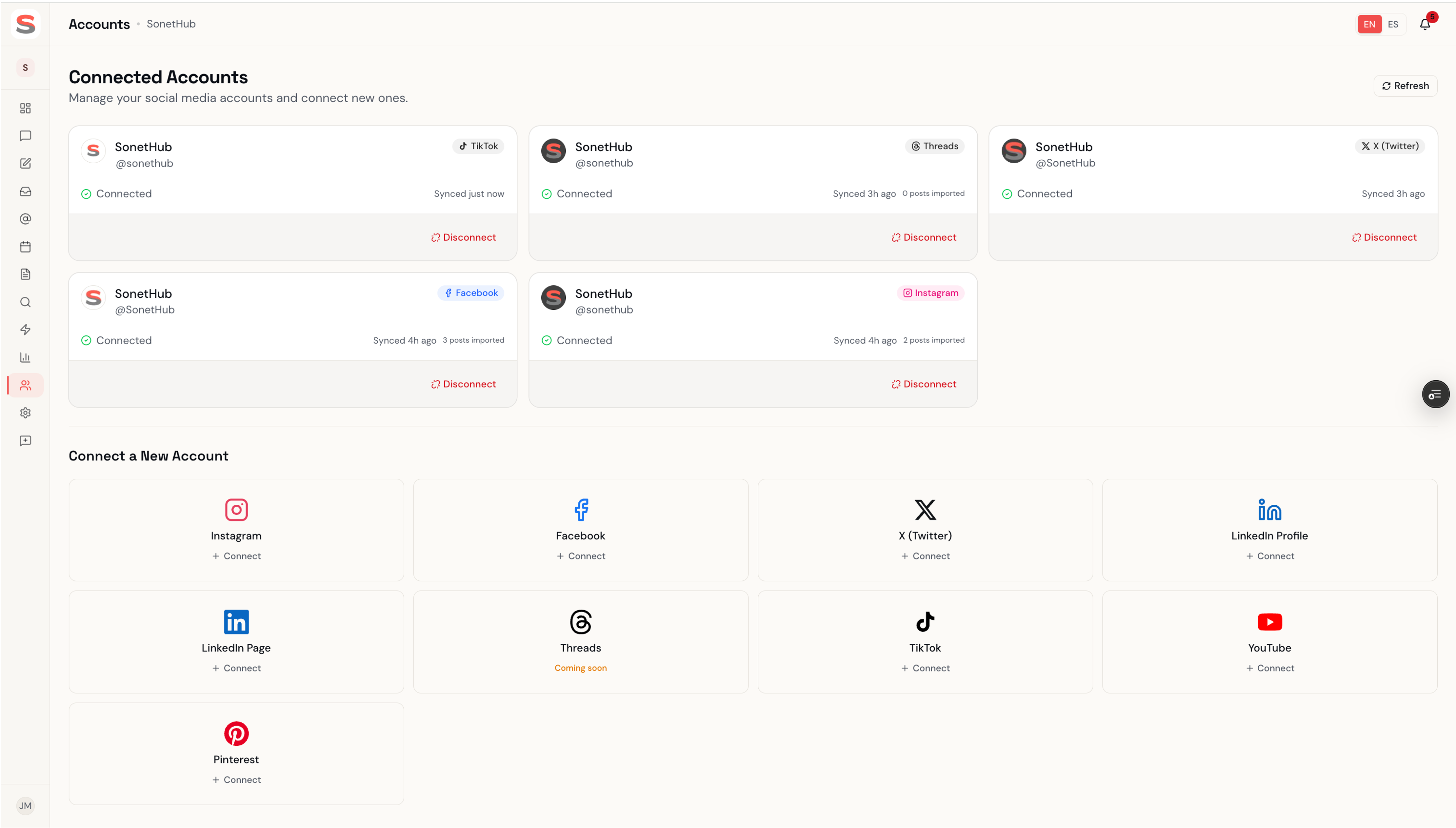Open the dashboard grid icon in sidebar
Image resolution: width=1456 pixels, height=828 pixels.
click(x=25, y=108)
